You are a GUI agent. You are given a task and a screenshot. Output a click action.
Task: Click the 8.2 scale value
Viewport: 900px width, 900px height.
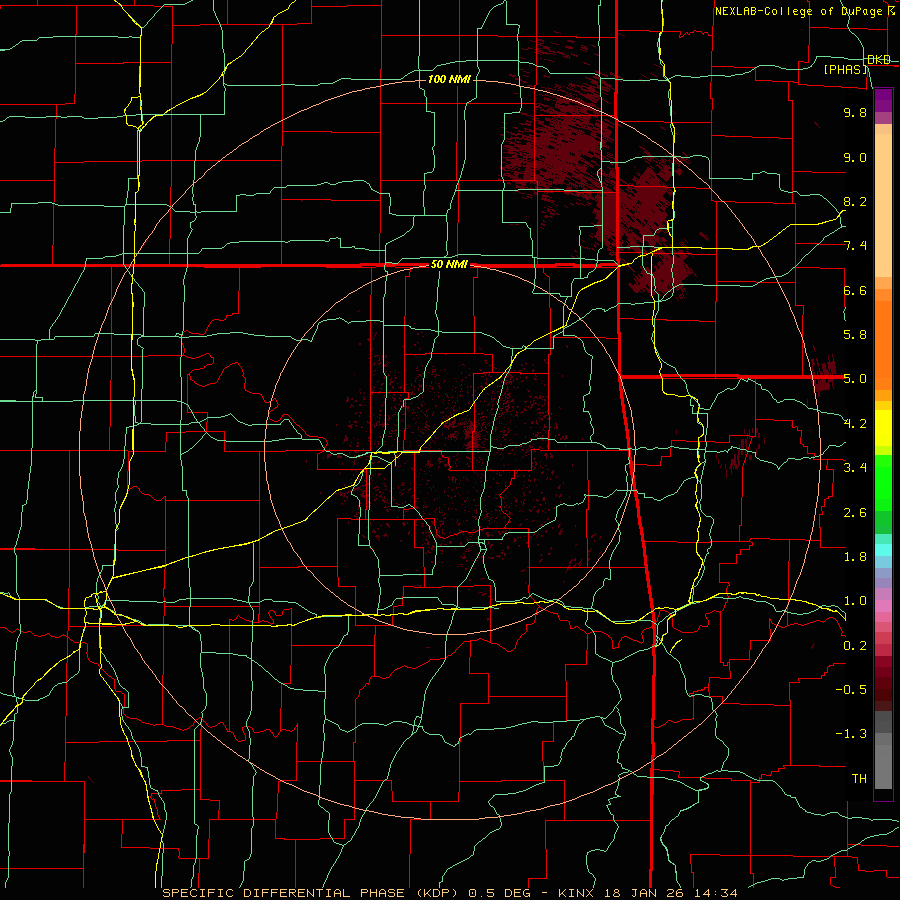pyautogui.click(x=855, y=201)
